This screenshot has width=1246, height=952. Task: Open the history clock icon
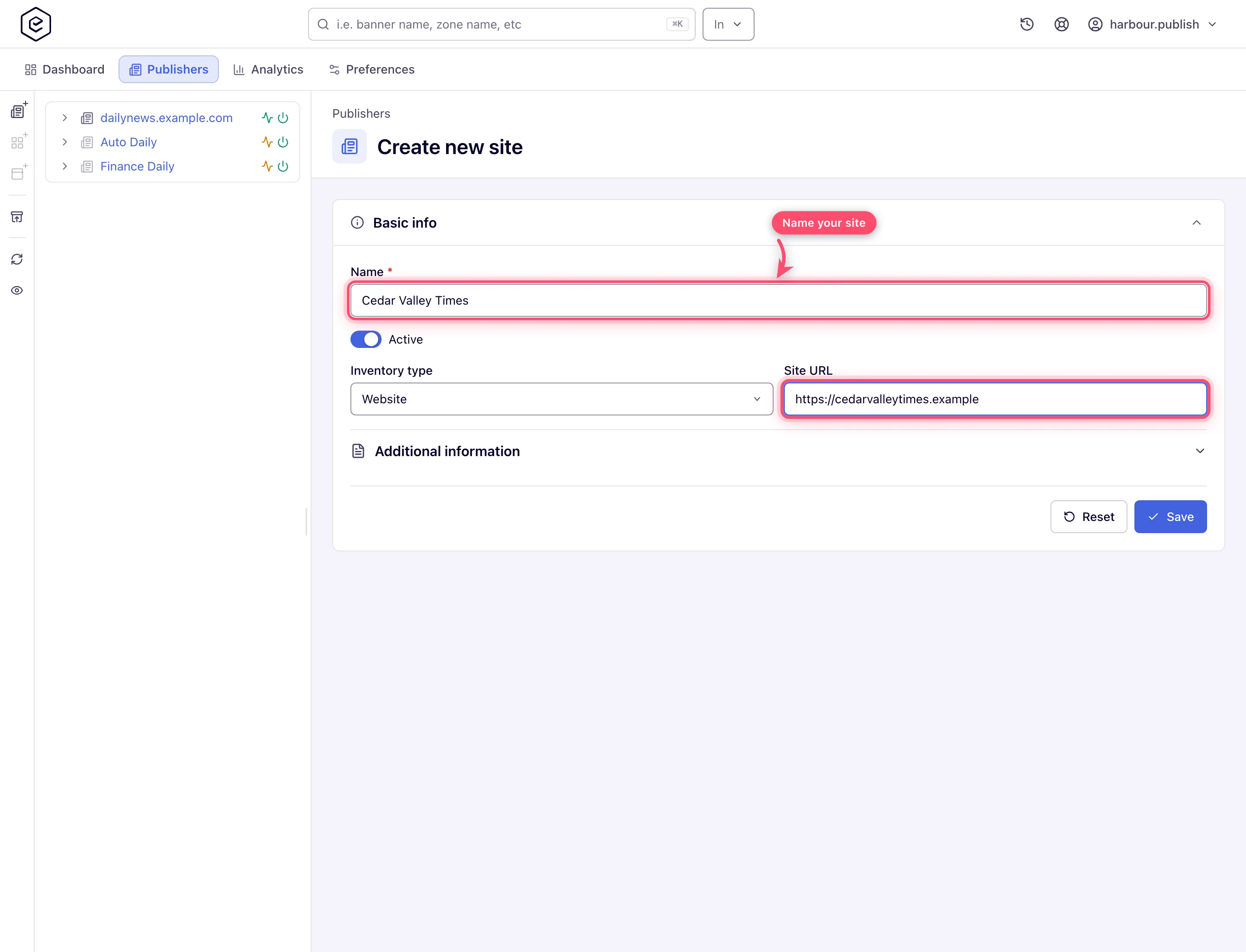click(1027, 24)
